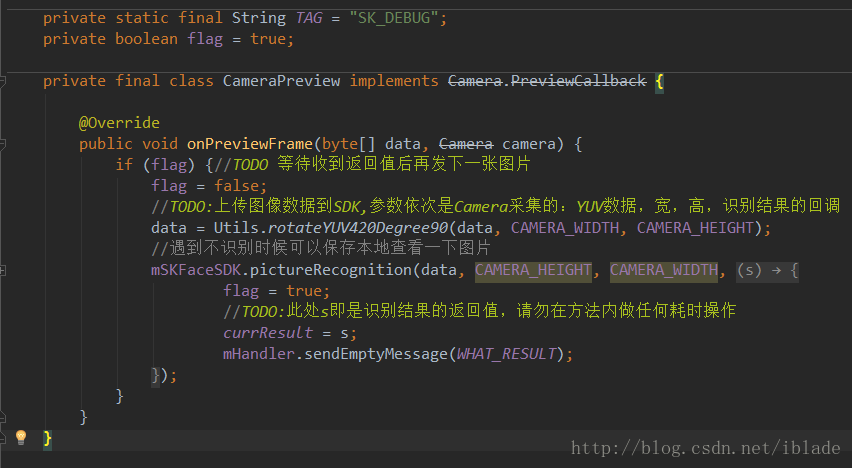Click deprecated Camera.PreviewCallback interface name

click(x=547, y=81)
